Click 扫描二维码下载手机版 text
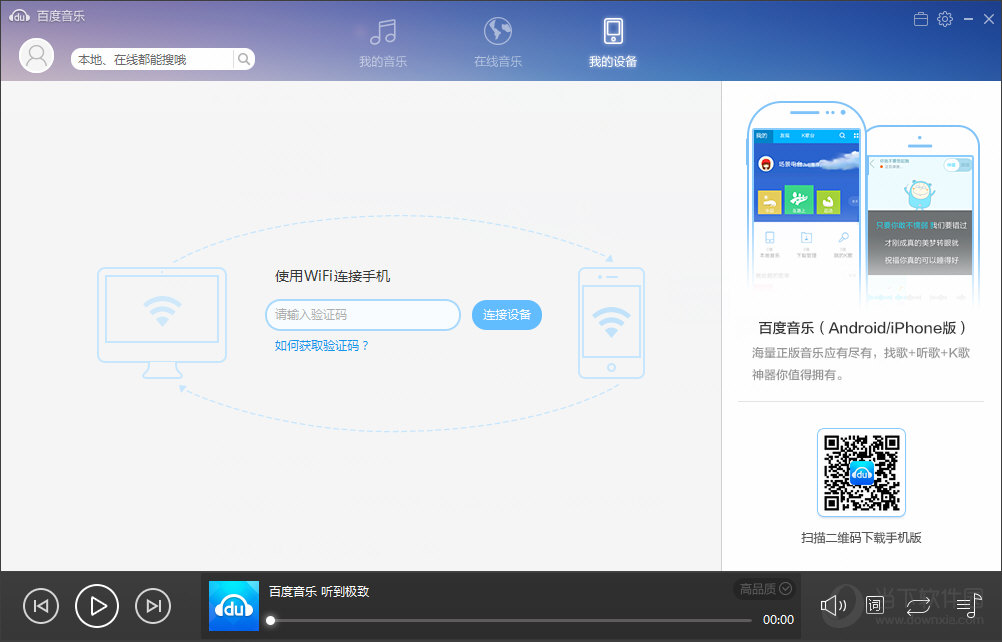 point(861,538)
